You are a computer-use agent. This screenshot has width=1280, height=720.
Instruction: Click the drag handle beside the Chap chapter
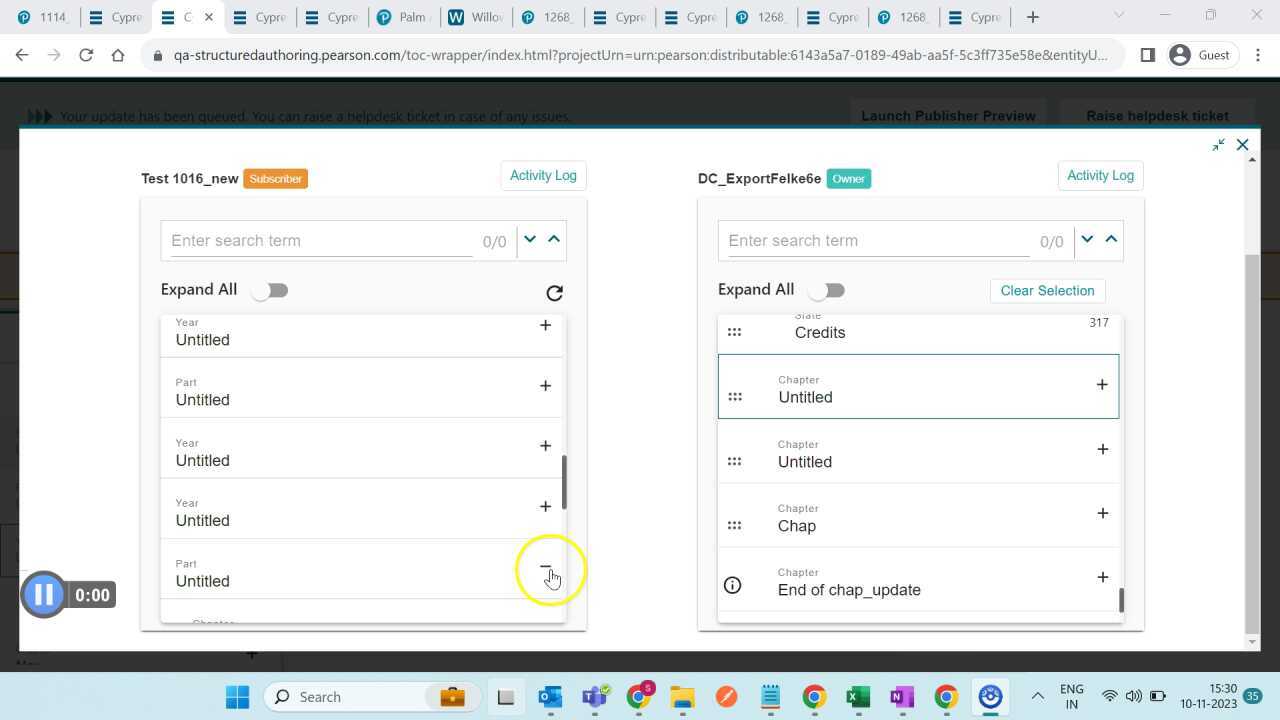click(734, 525)
